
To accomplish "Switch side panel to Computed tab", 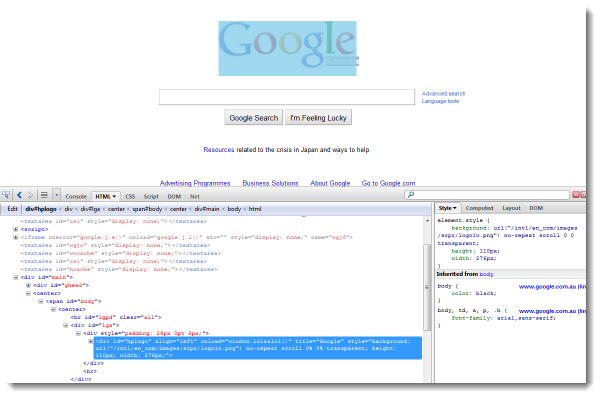I will click(x=479, y=208).
